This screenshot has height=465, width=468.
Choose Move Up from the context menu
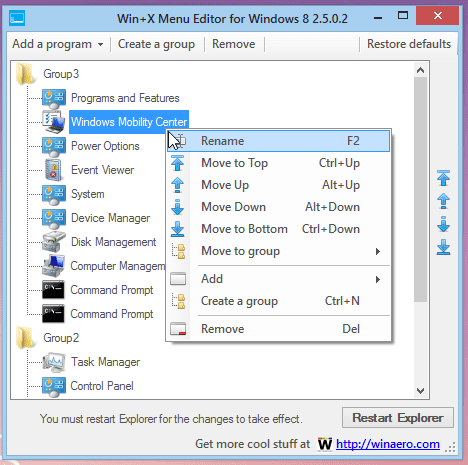point(278,185)
